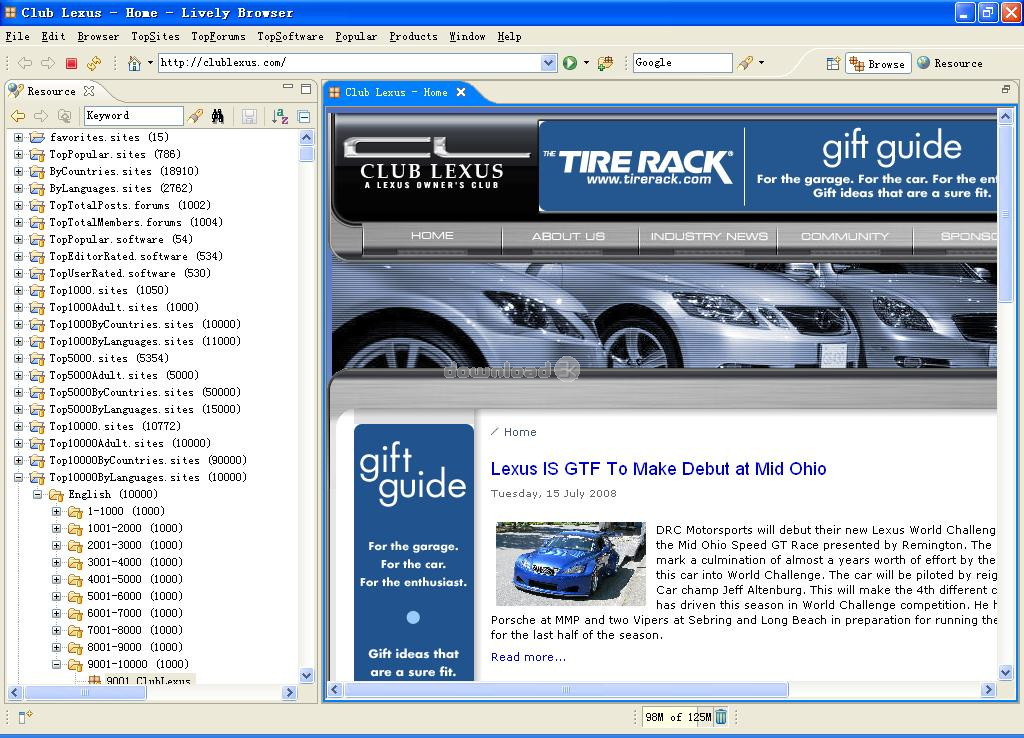Click the web page vertical scrollbar down arrow
The image size is (1024, 738).
pyautogui.click(x=1005, y=672)
